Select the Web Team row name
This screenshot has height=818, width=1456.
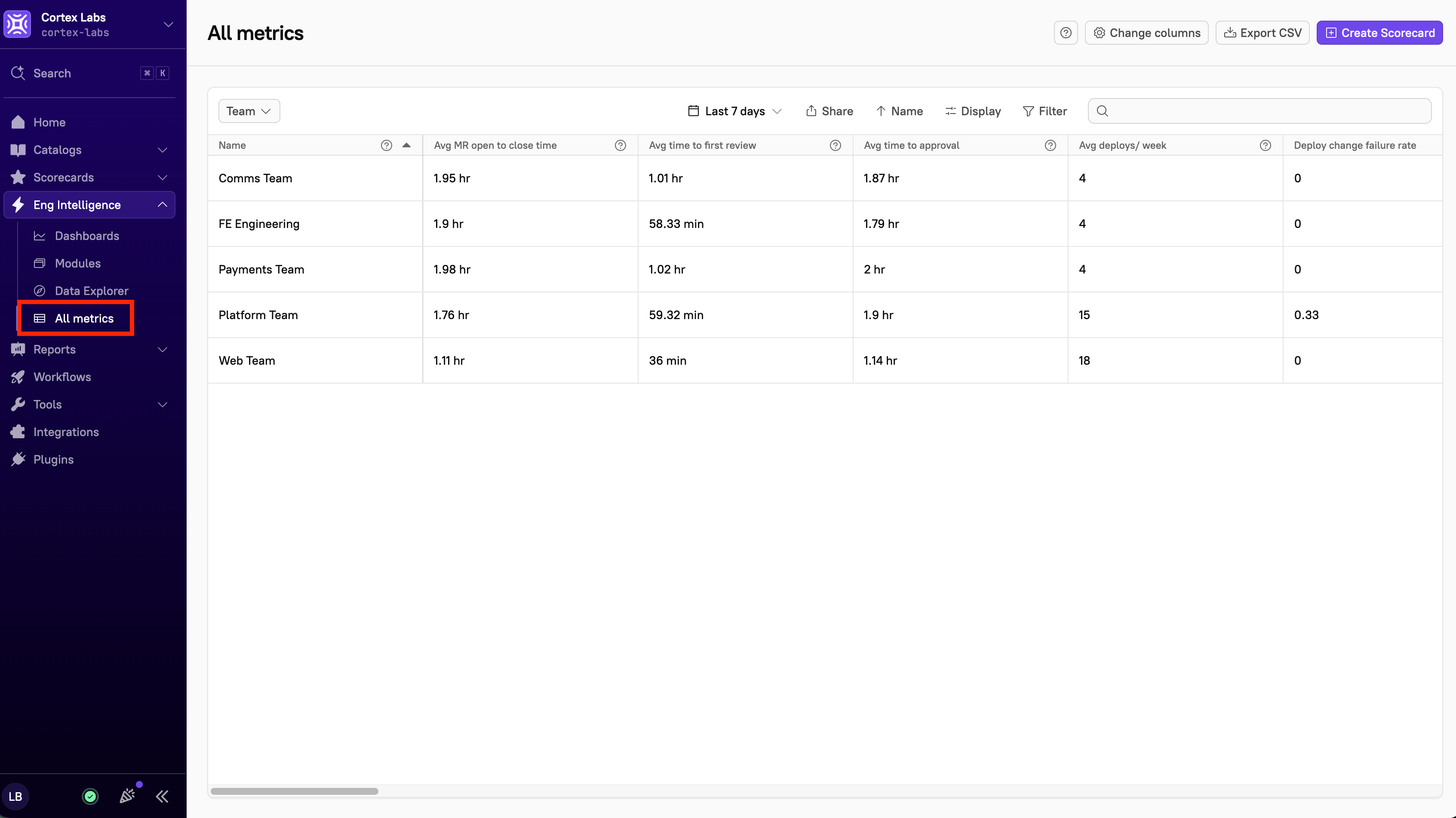tap(246, 361)
